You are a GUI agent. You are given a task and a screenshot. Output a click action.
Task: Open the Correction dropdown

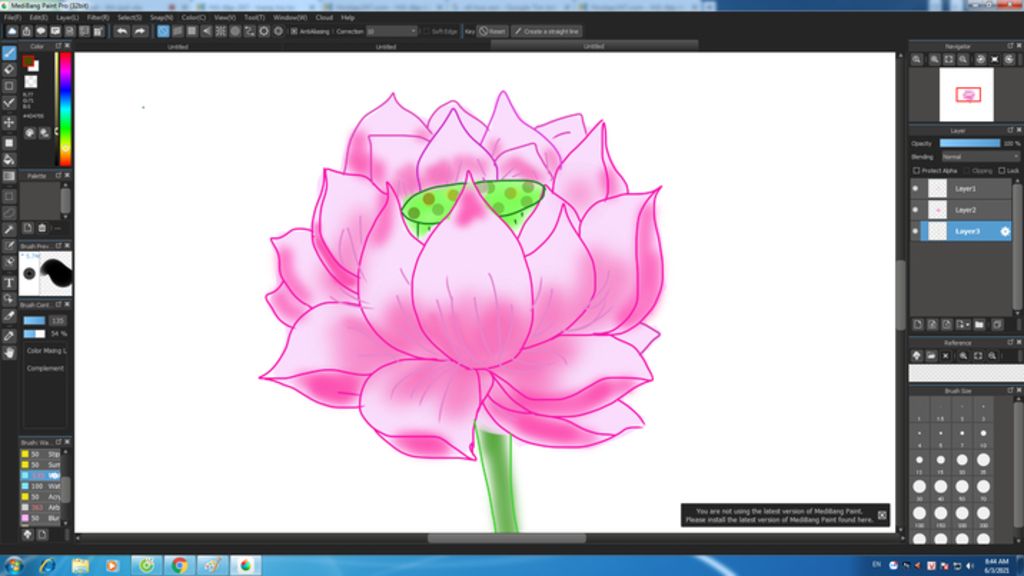click(x=391, y=31)
